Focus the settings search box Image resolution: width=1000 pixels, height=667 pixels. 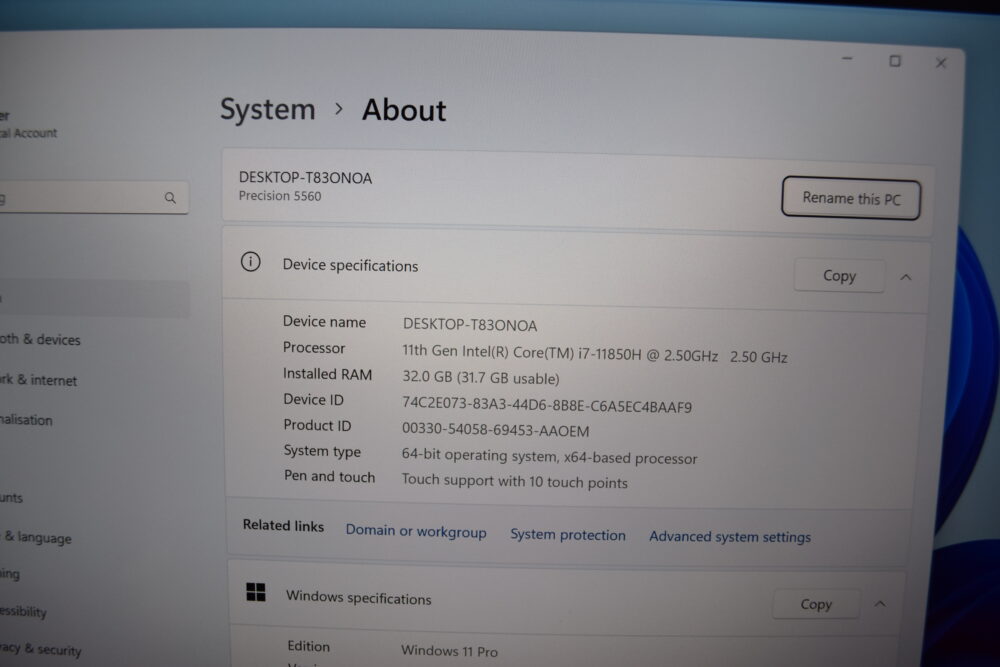point(94,198)
